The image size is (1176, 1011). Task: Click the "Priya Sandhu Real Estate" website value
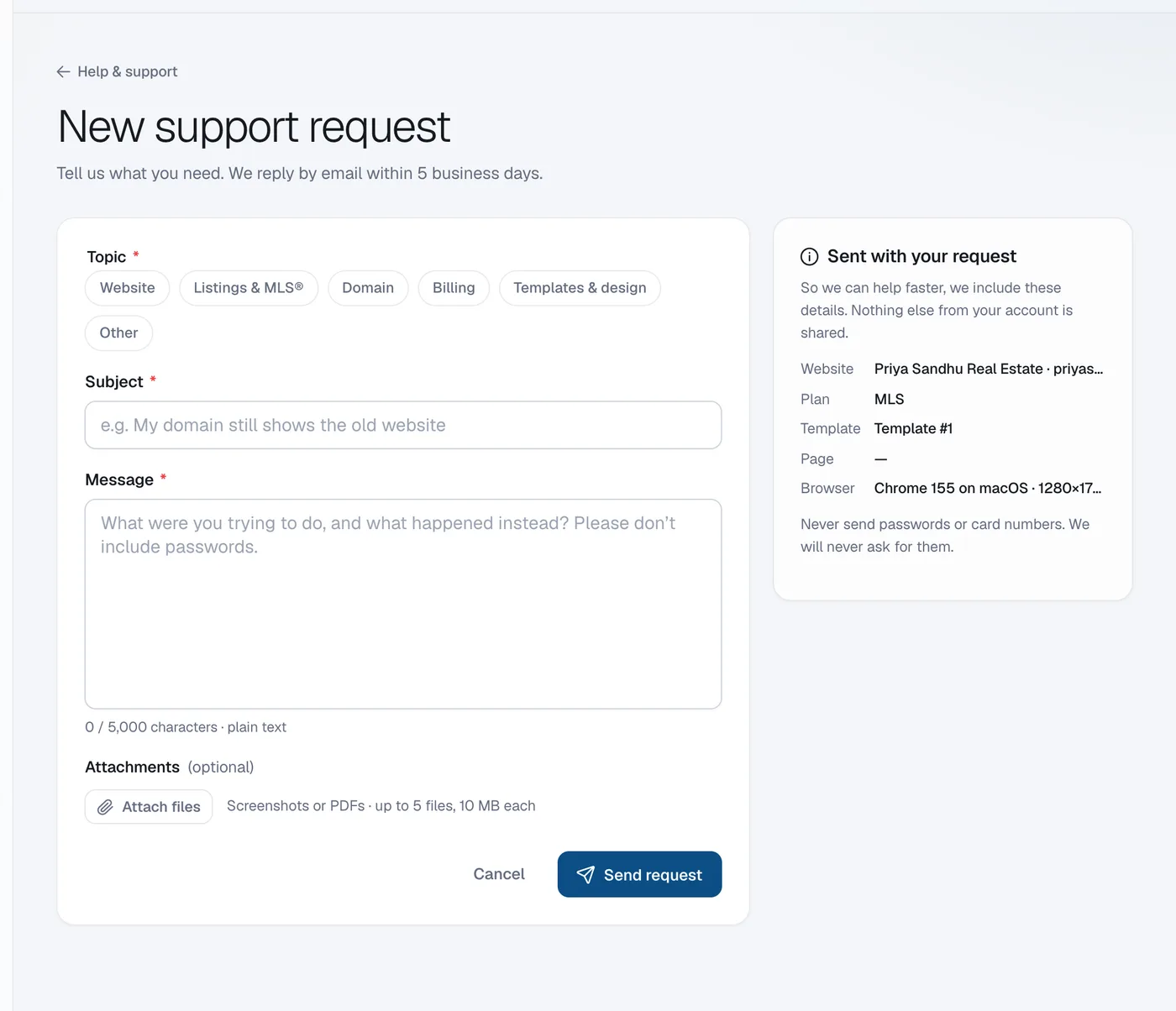(989, 369)
